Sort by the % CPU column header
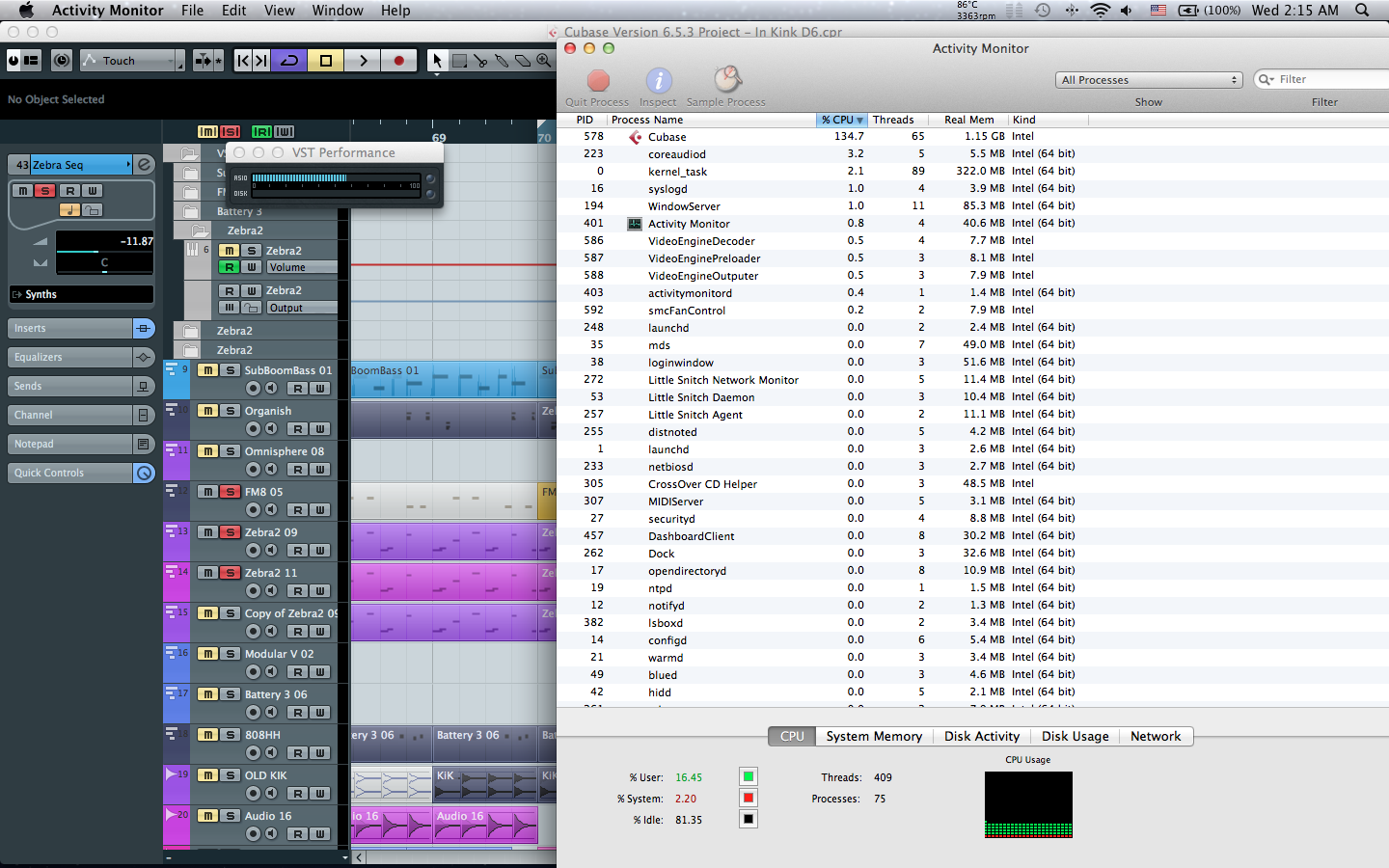This screenshot has height=868, width=1389. pyautogui.click(x=841, y=121)
